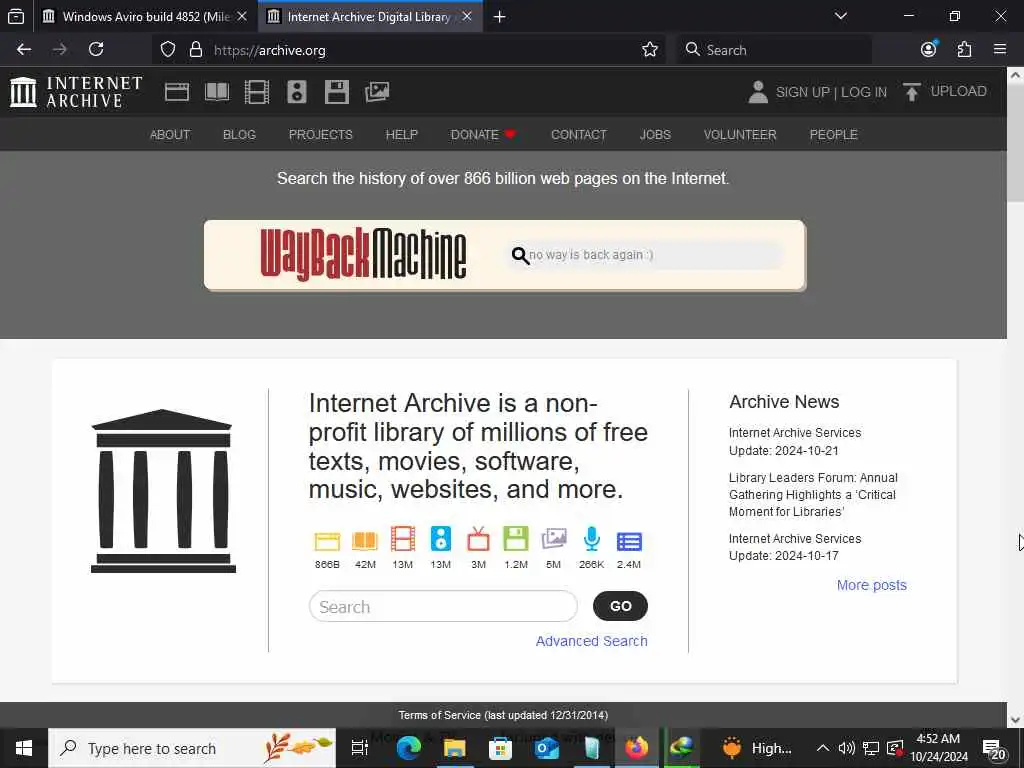Open the VOLUNTEER menu item
Image resolution: width=1024 pixels, height=768 pixels.
740,135
